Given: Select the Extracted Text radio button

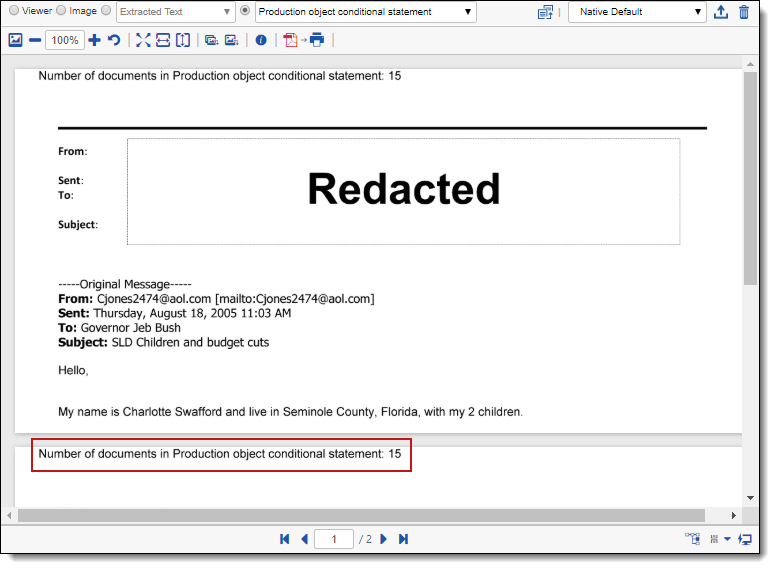Looking at the screenshot, I should click(106, 10).
